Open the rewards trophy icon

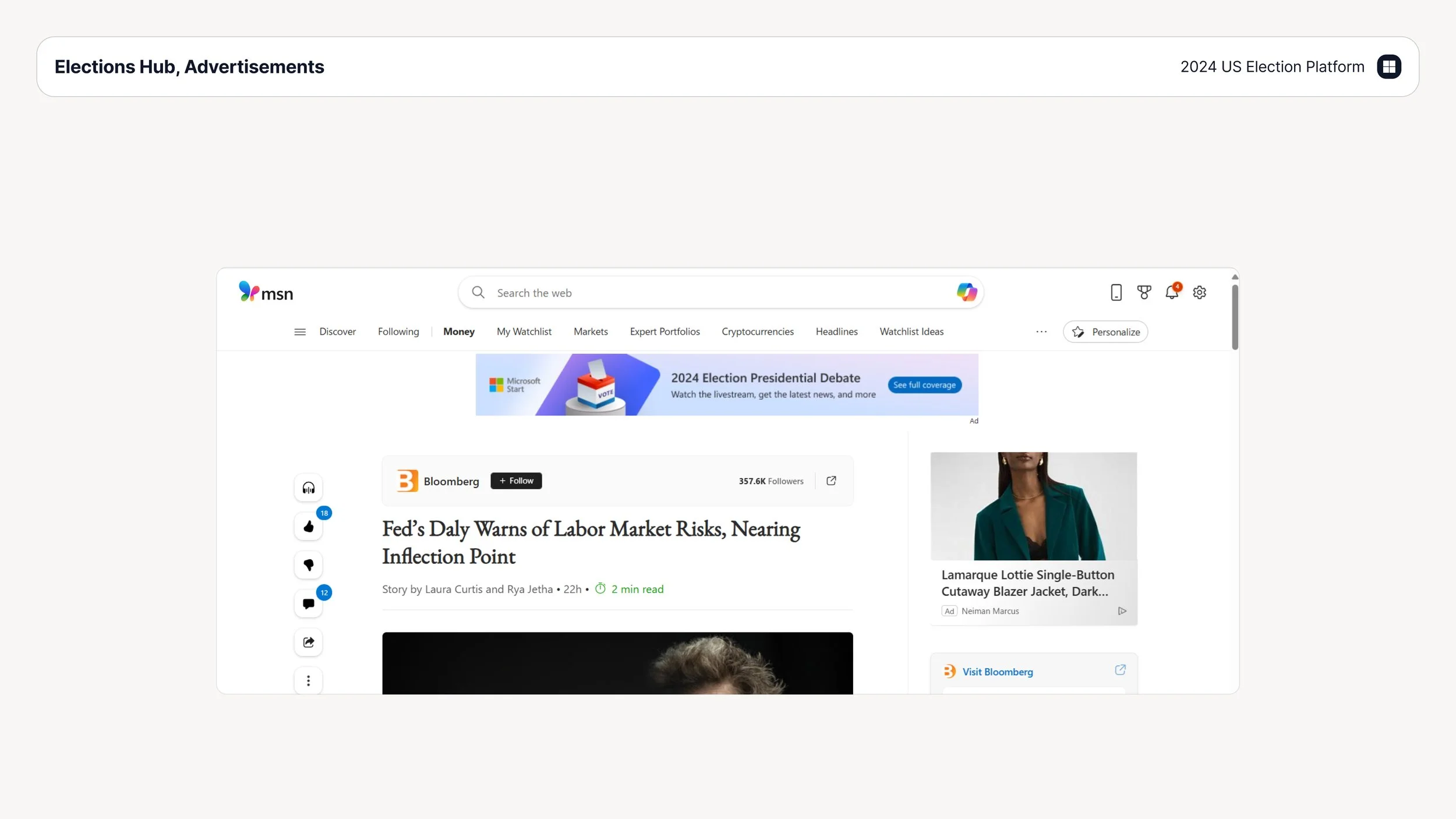tap(1144, 292)
